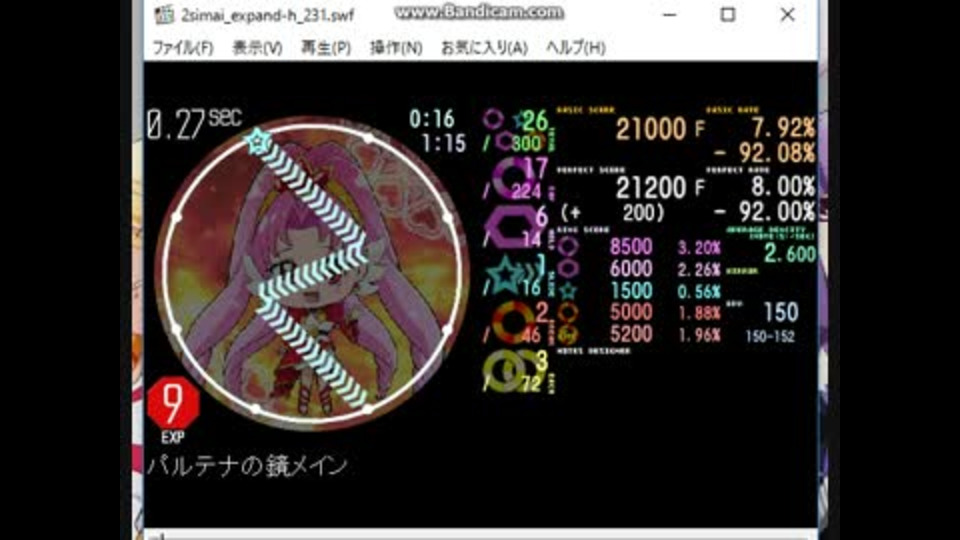
Task: Open the 再生(P) menu
Action: click(x=326, y=48)
